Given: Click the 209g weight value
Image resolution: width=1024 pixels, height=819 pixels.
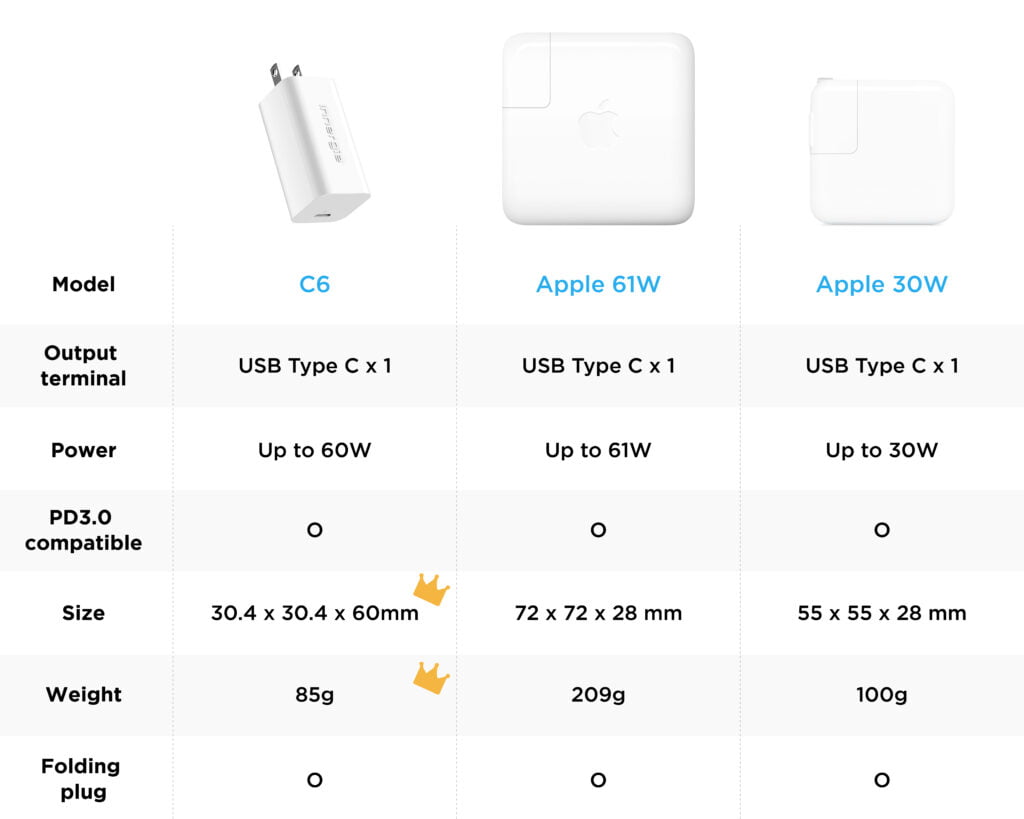Looking at the screenshot, I should (x=598, y=694).
